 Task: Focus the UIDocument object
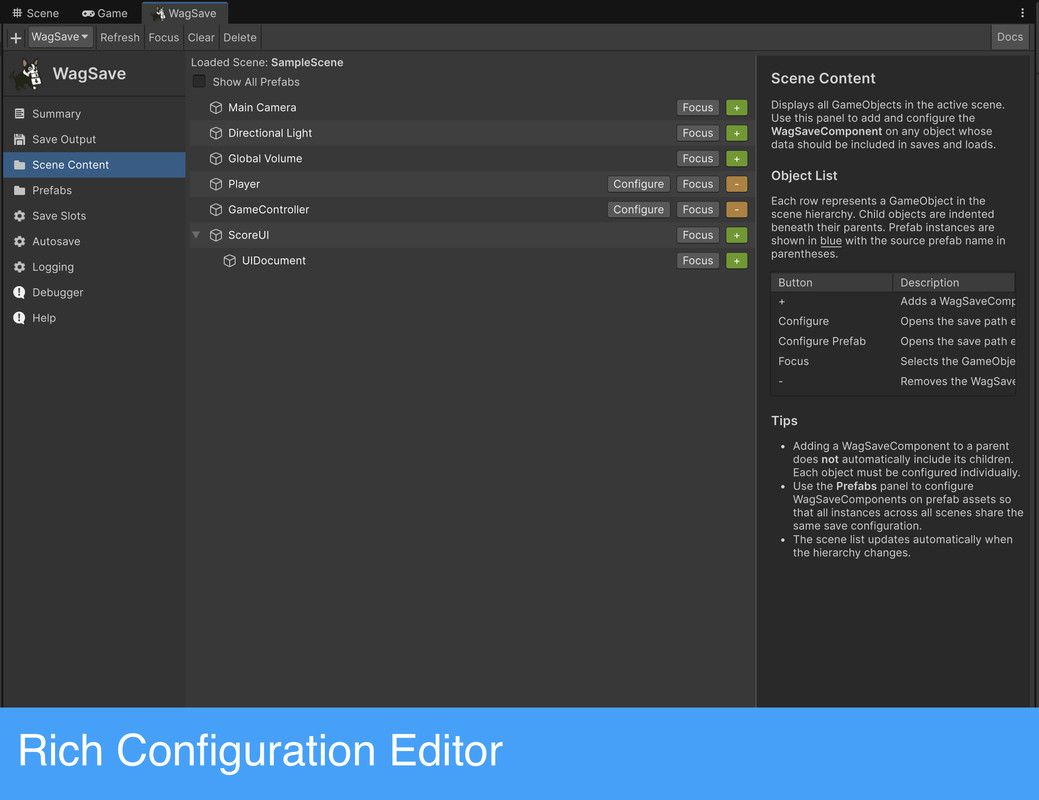coord(698,260)
